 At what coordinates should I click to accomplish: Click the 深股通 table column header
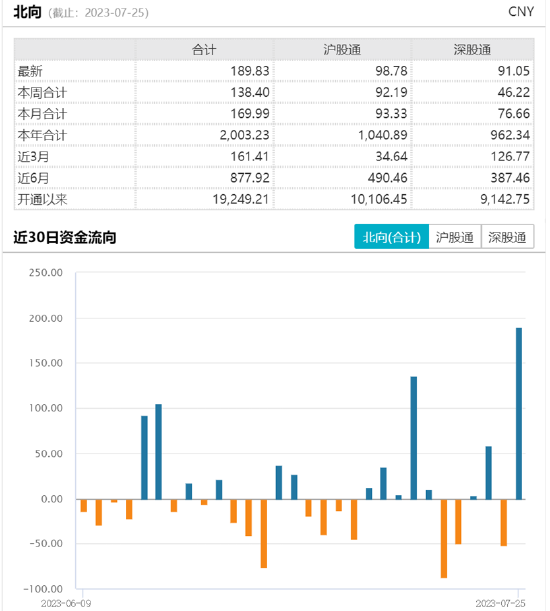click(472, 49)
